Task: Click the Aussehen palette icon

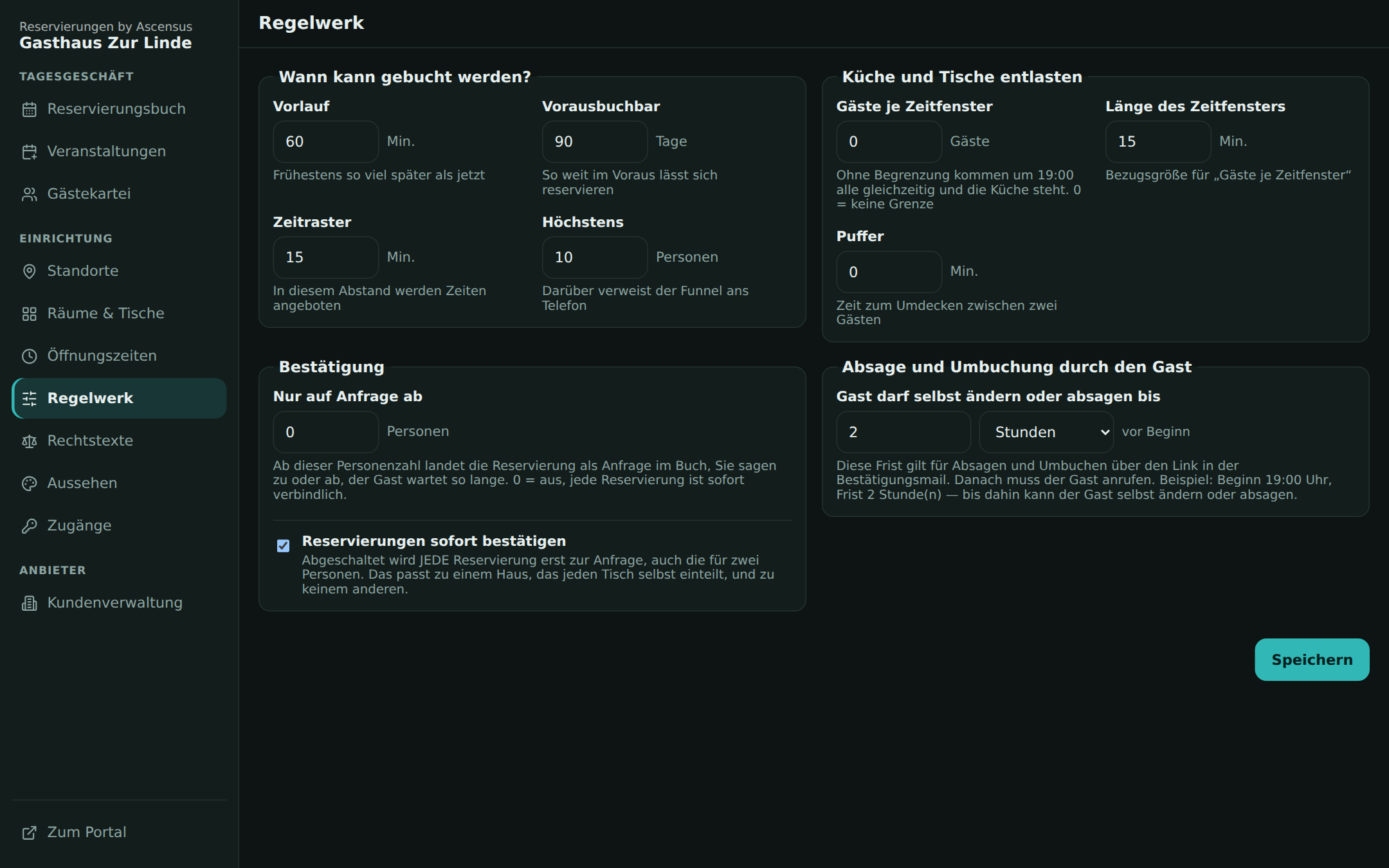Action: pos(30,484)
